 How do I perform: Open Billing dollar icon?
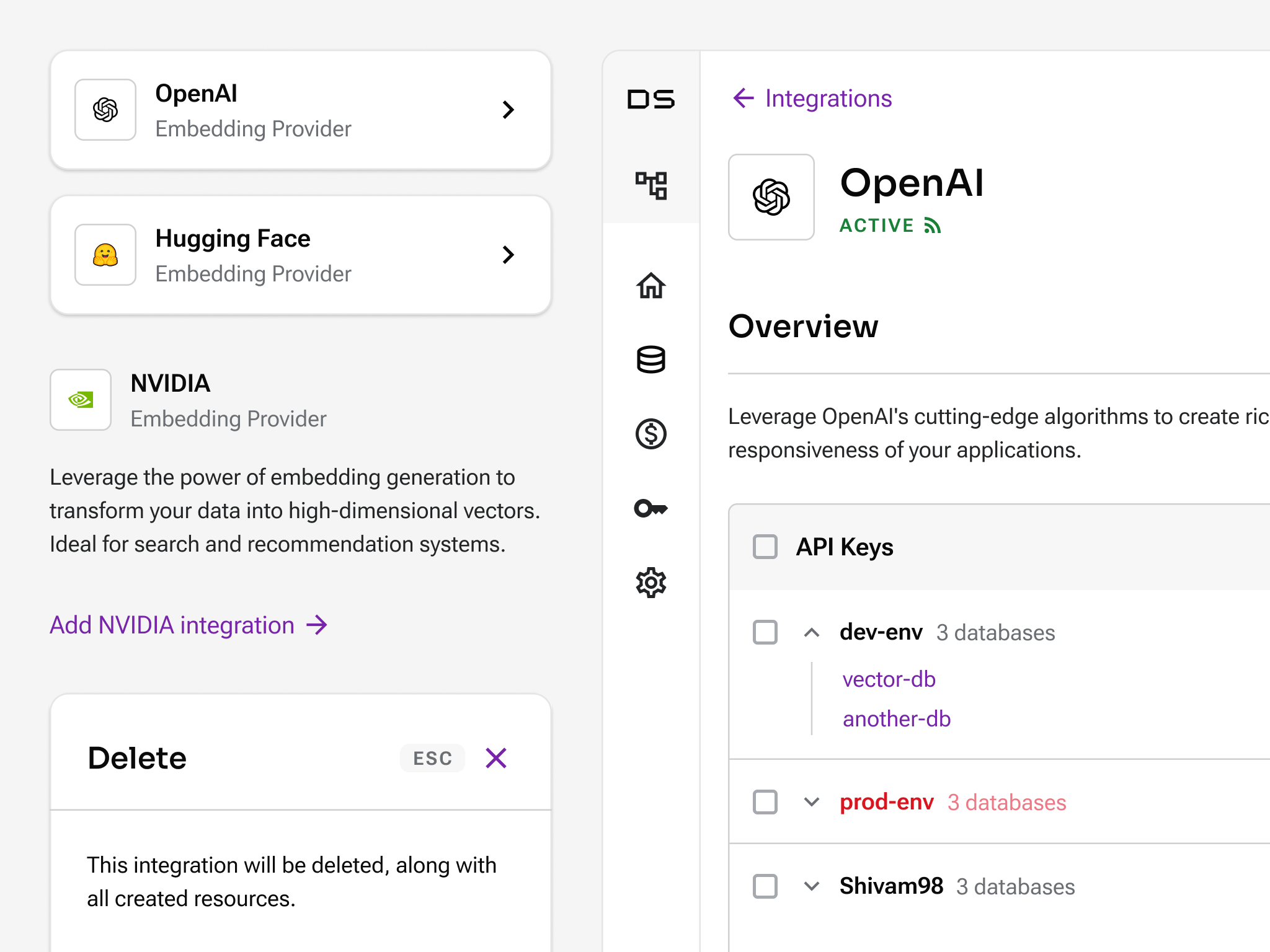(x=651, y=434)
